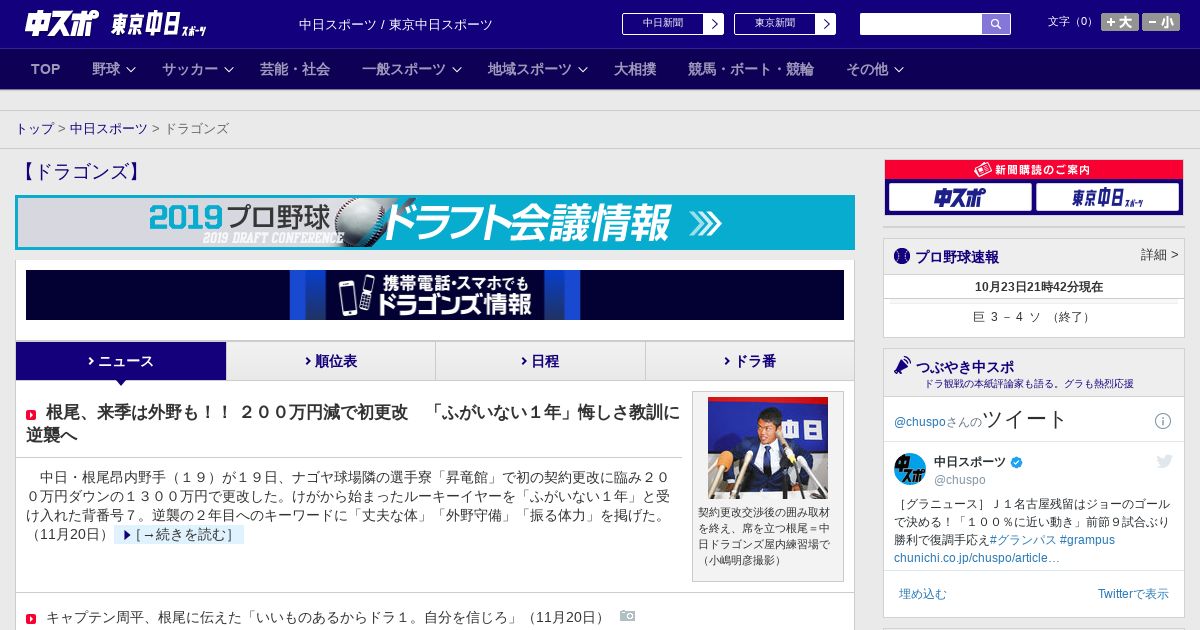Screen dimensions: 1200x630
Task: Click the 中スポ subscription button in the sidebar
Action: (960, 197)
